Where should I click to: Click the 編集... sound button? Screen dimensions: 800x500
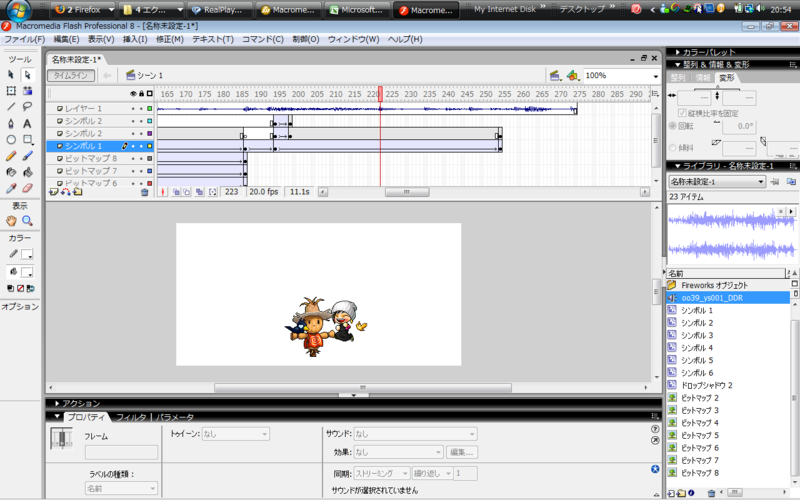pyautogui.click(x=462, y=453)
